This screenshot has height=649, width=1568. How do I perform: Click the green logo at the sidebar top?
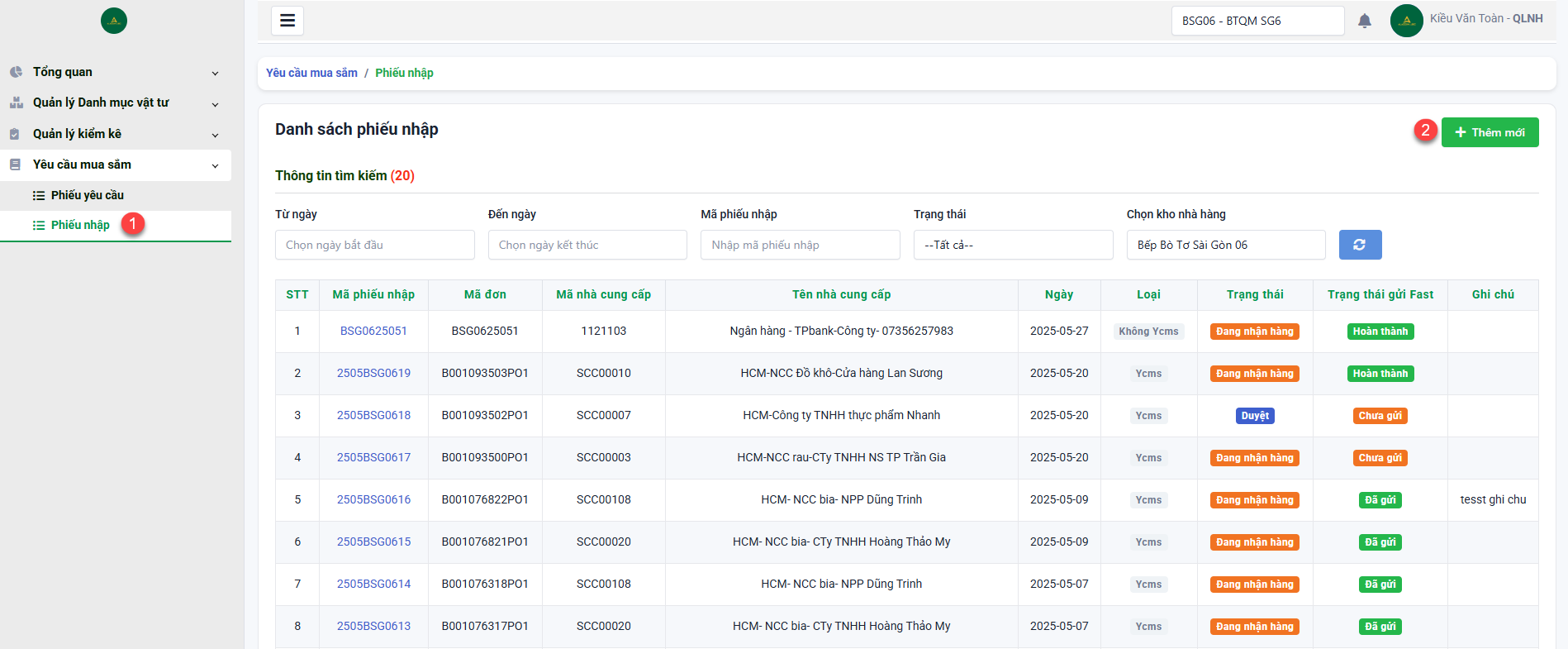click(114, 21)
